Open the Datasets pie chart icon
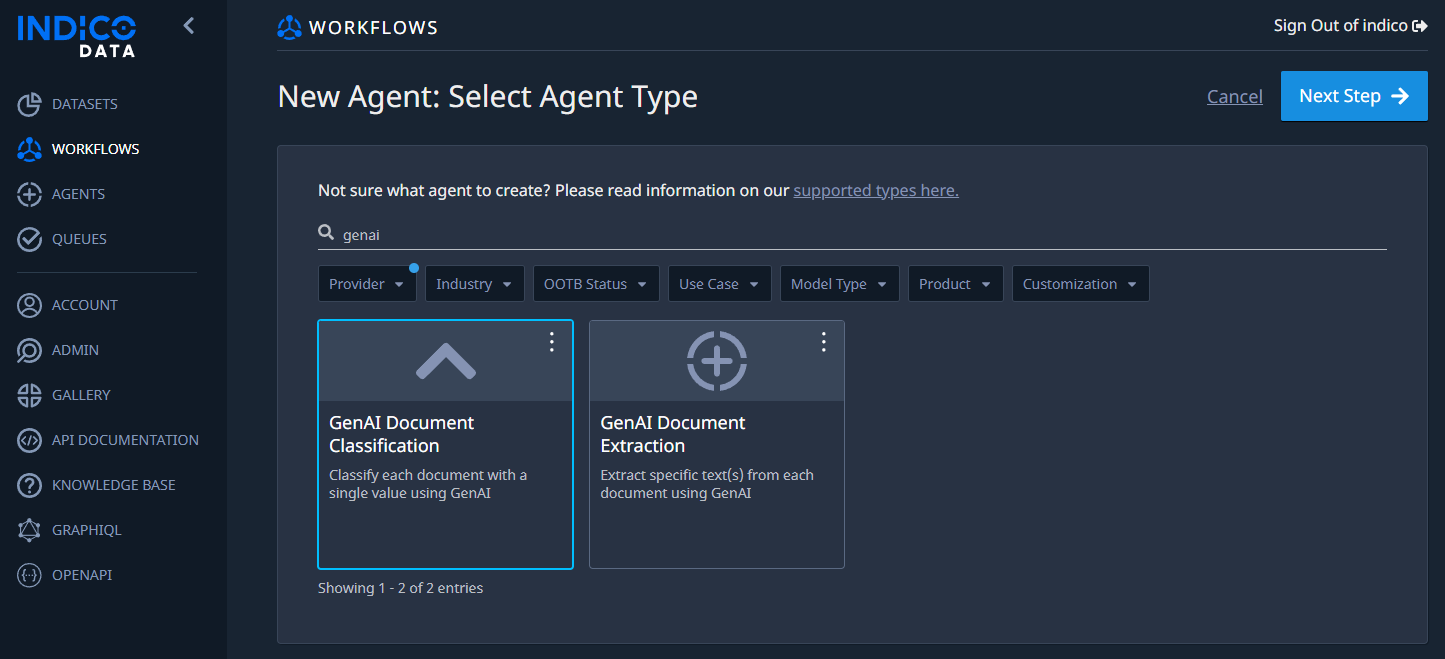The image size is (1445, 659). (29, 104)
